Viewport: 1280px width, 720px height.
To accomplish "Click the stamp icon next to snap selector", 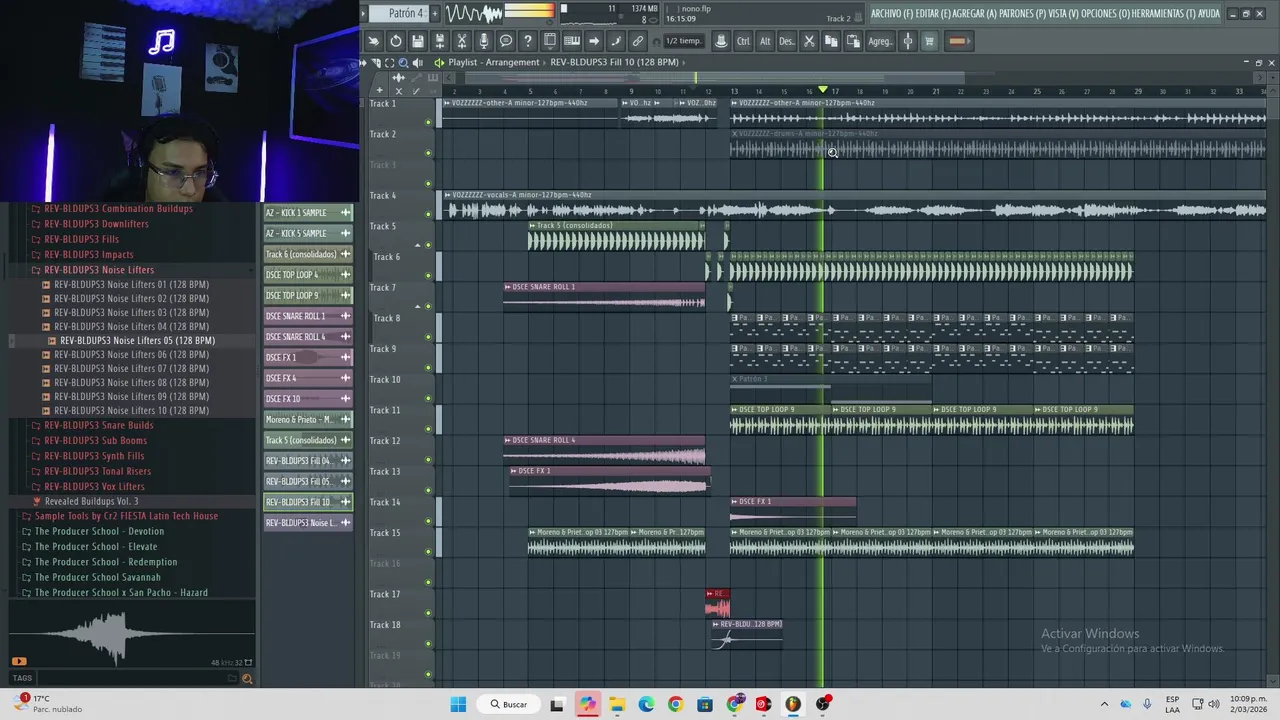I will (x=721, y=41).
